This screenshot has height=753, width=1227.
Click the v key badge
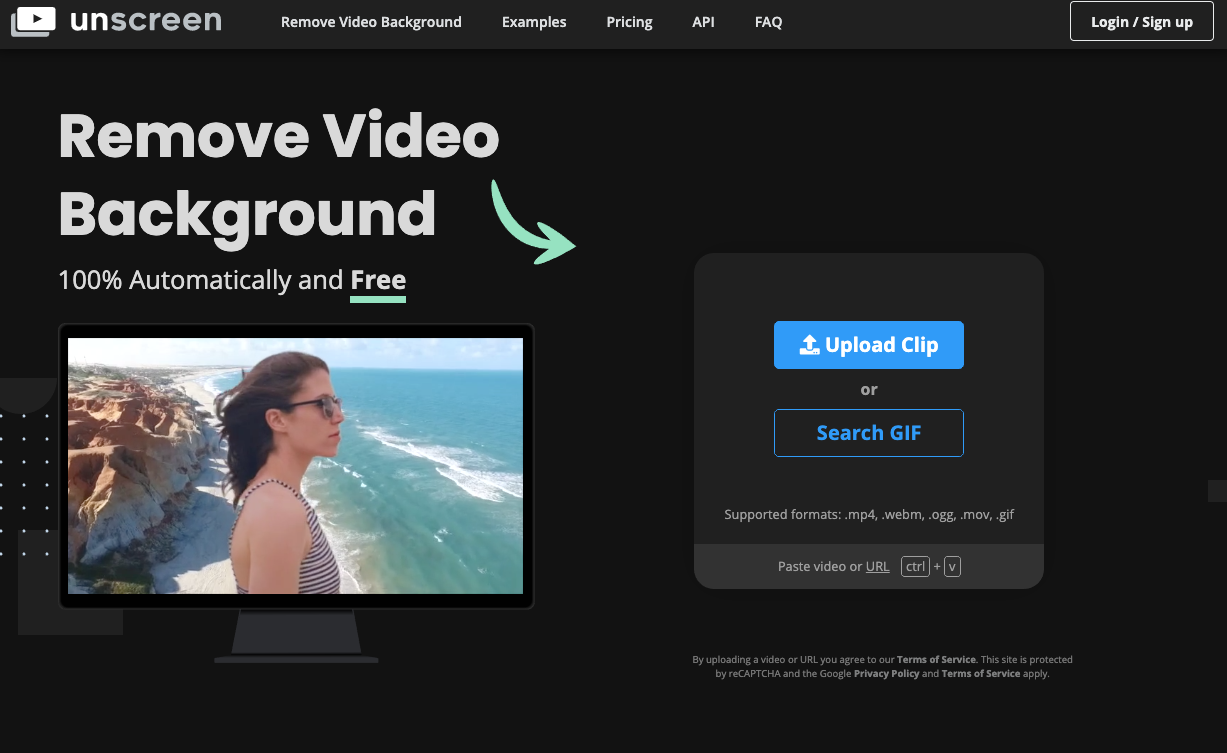tap(952, 567)
